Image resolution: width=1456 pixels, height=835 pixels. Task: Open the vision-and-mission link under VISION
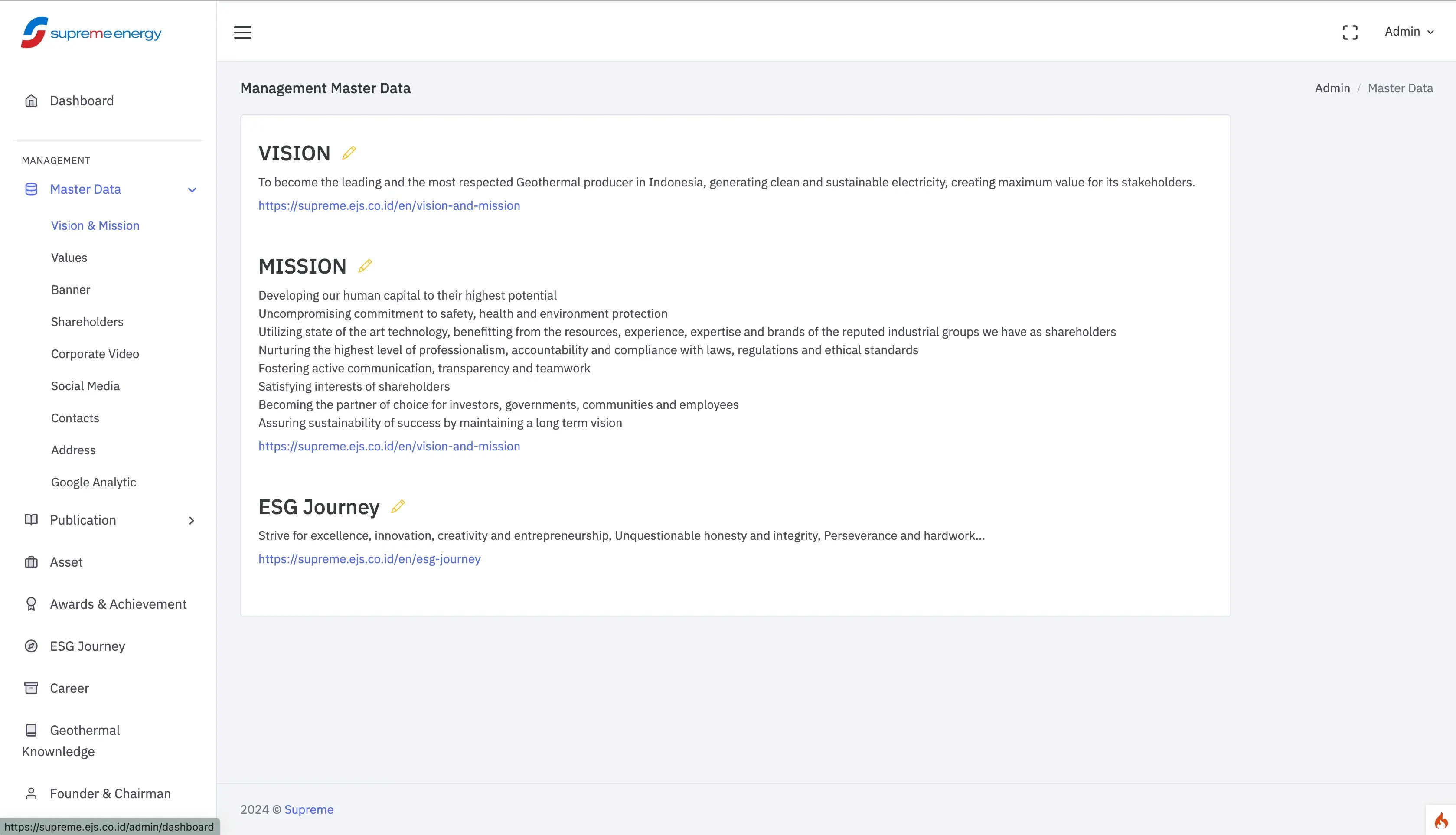(389, 205)
